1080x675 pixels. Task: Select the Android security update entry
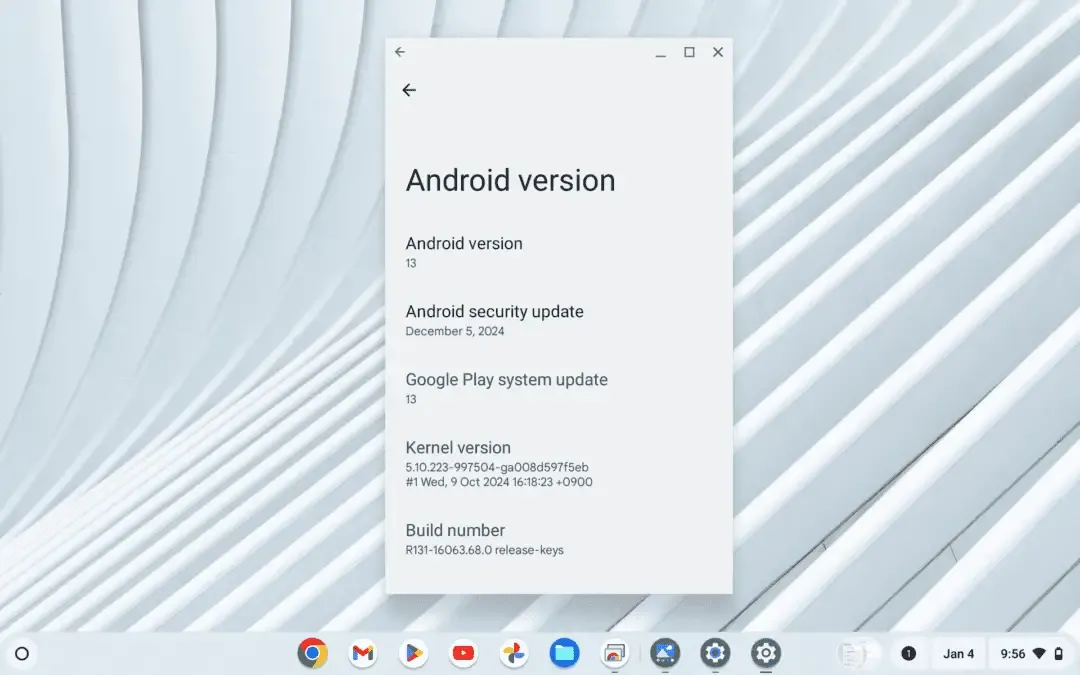point(559,320)
